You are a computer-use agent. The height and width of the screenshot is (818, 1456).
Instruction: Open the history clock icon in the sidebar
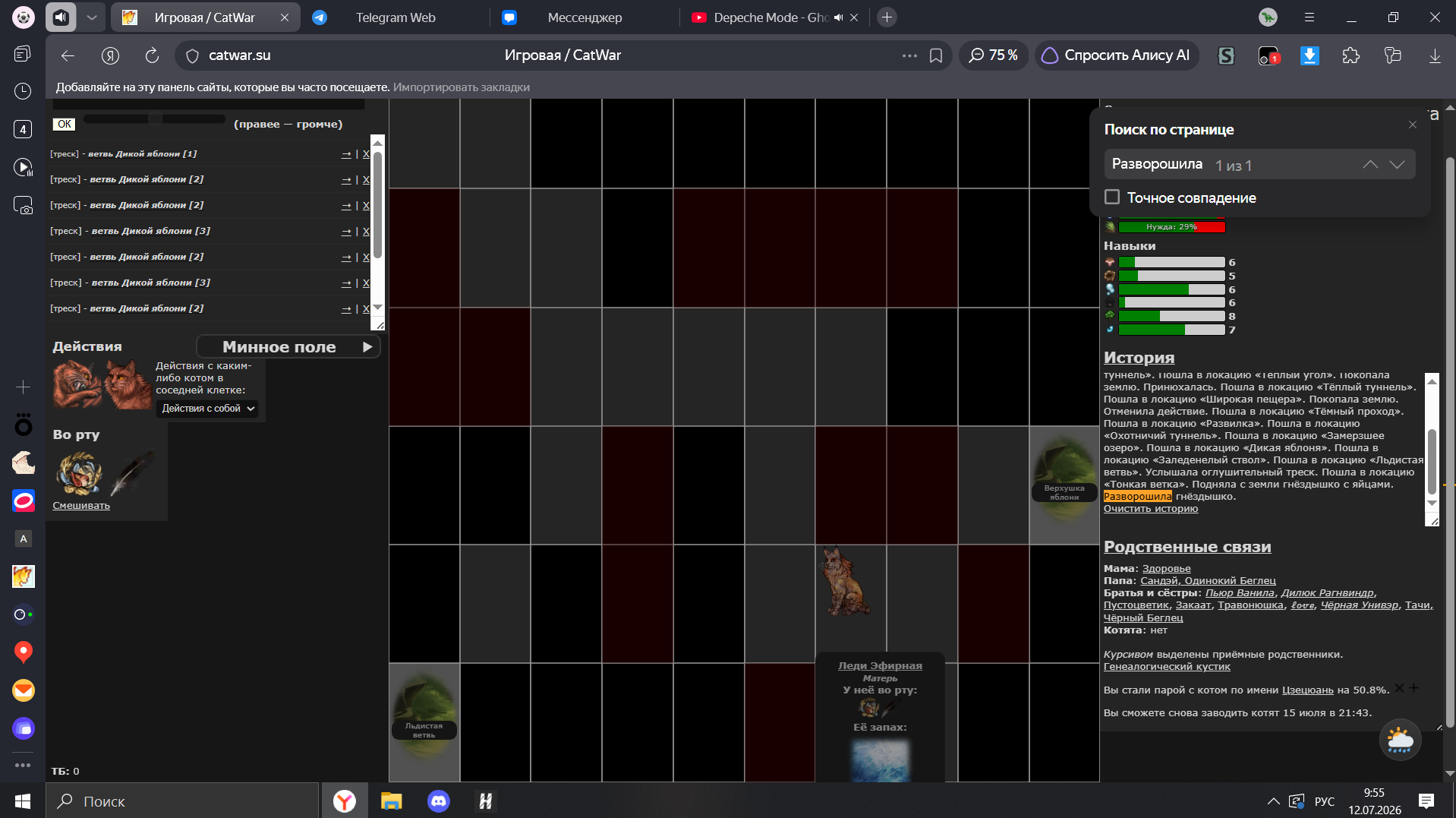point(23,91)
